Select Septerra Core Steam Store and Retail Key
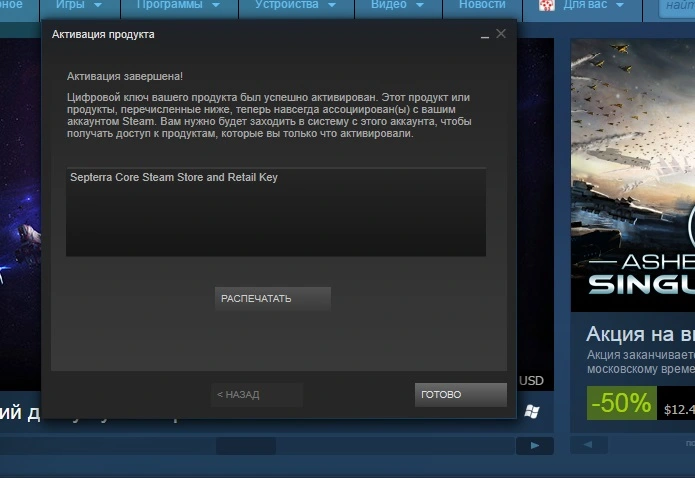The width and height of the screenshot is (695, 478). click(x=174, y=177)
